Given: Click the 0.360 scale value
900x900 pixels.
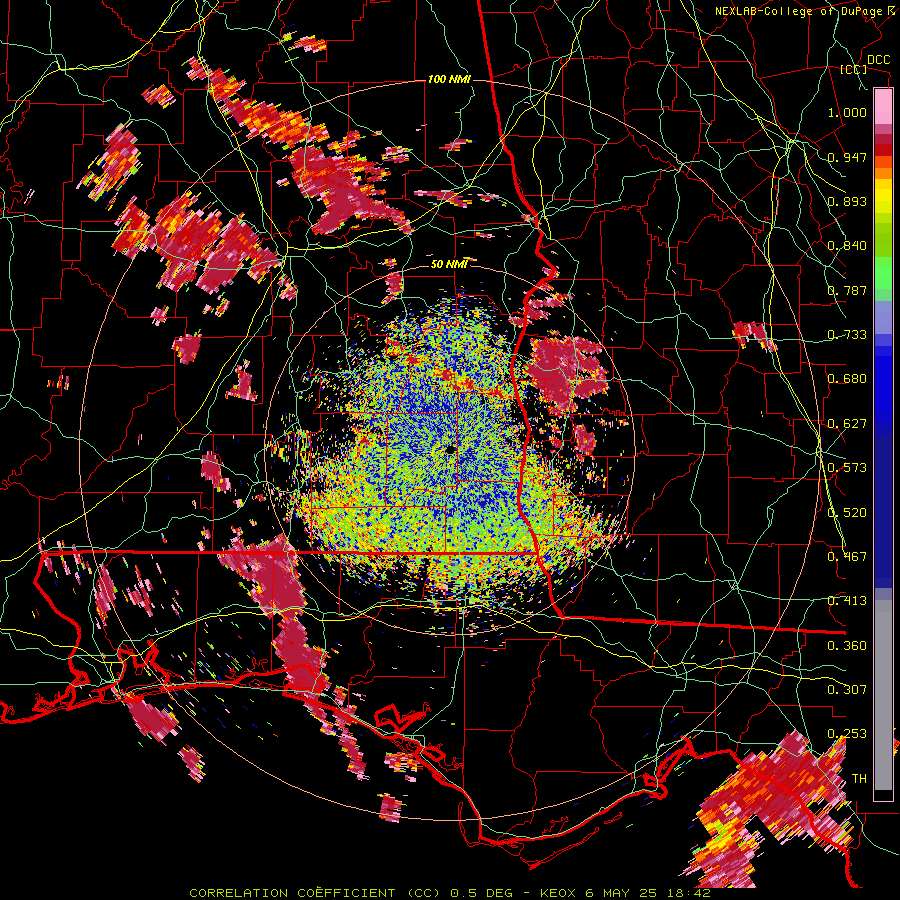Looking at the screenshot, I should pyautogui.click(x=847, y=646).
